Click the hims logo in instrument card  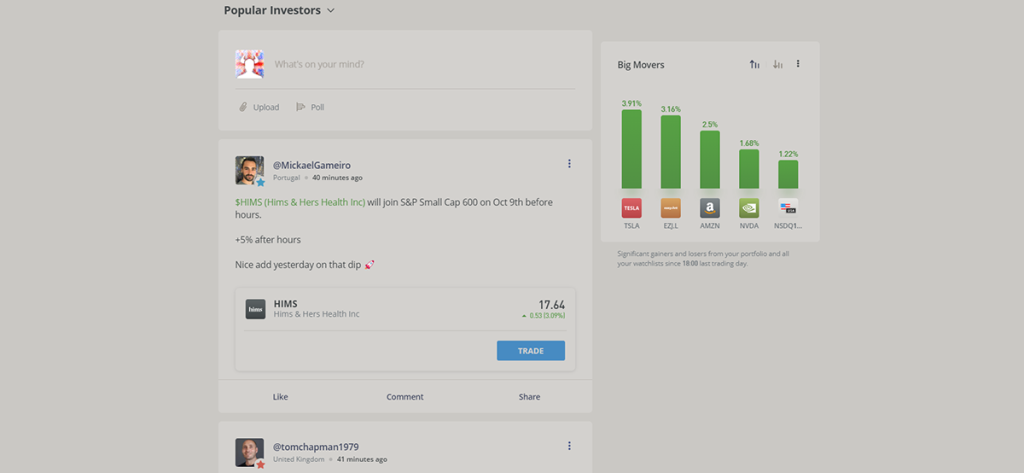coord(255,309)
